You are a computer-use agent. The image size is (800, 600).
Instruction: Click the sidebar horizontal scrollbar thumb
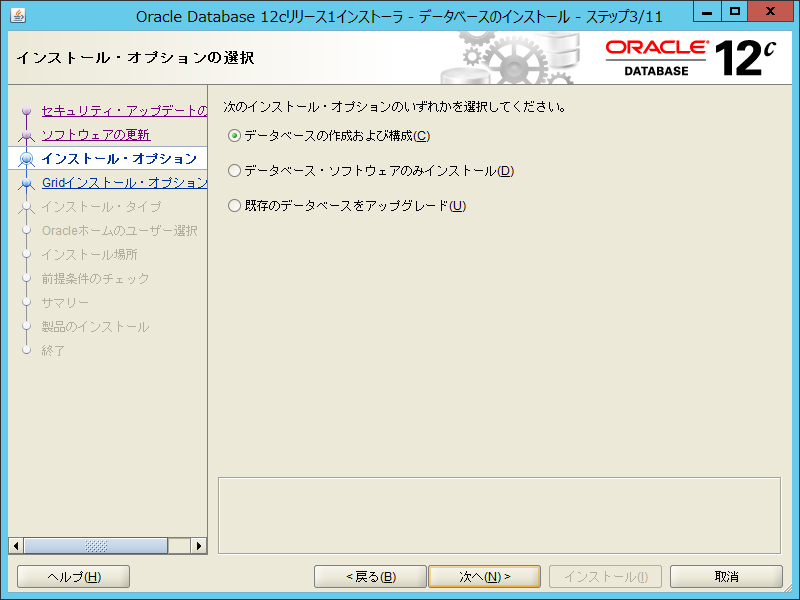(x=96, y=546)
